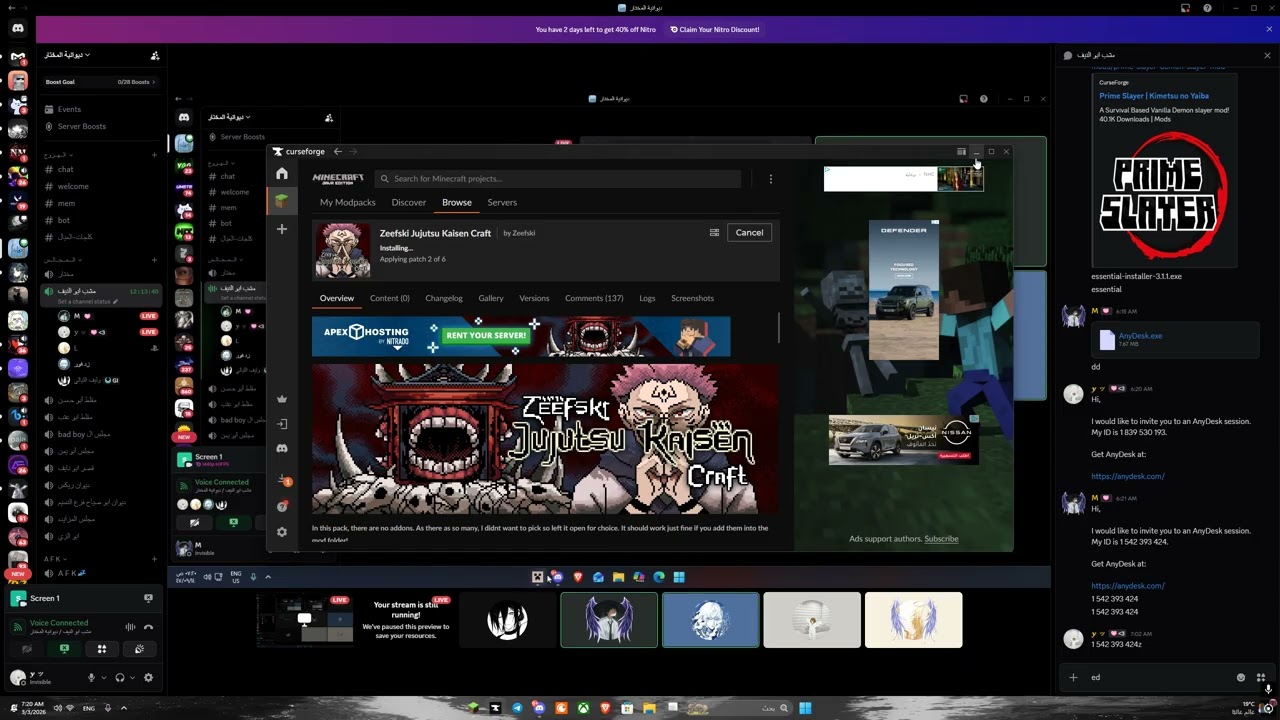This screenshot has width=1280, height=720.
Task: Open Discord direct messages home icon
Action: 17,28
